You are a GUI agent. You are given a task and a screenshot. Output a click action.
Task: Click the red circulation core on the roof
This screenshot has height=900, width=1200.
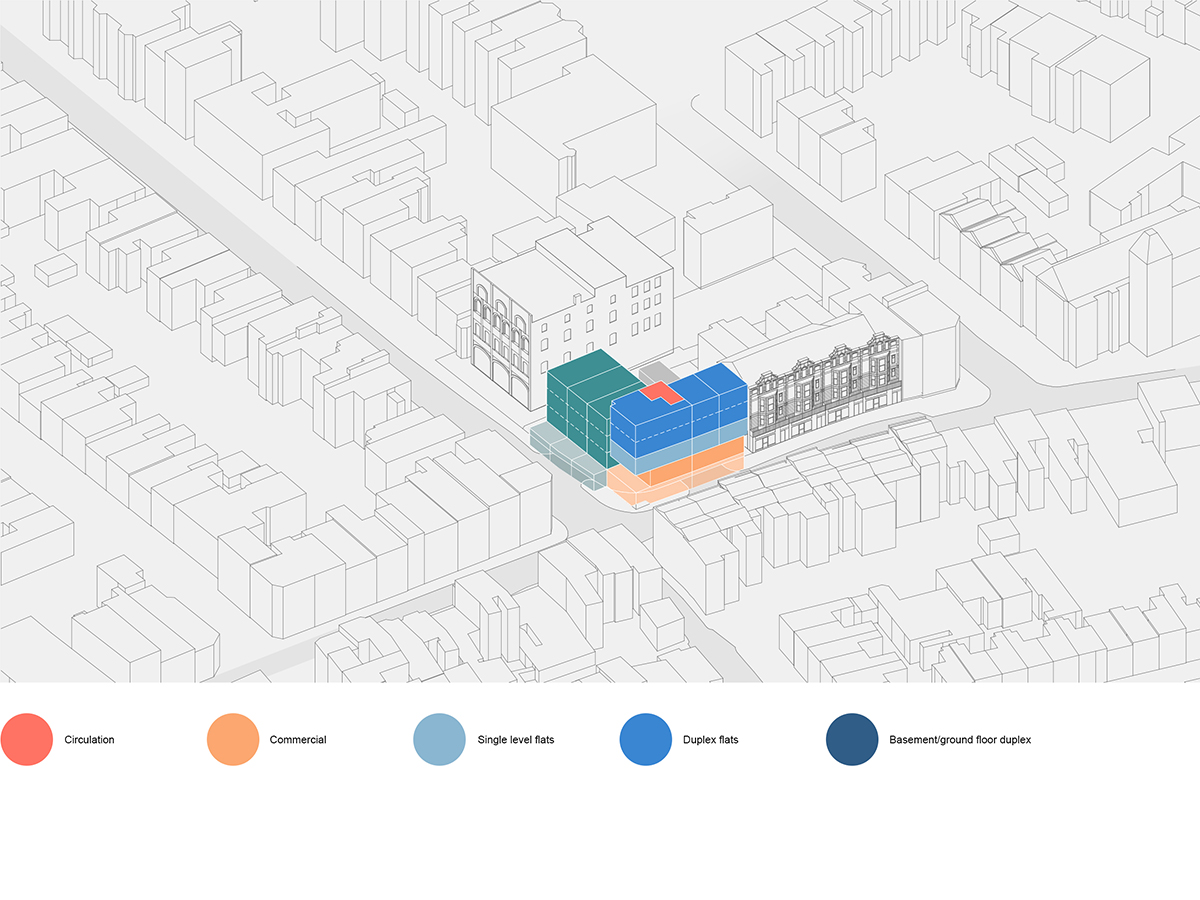[x=661, y=392]
